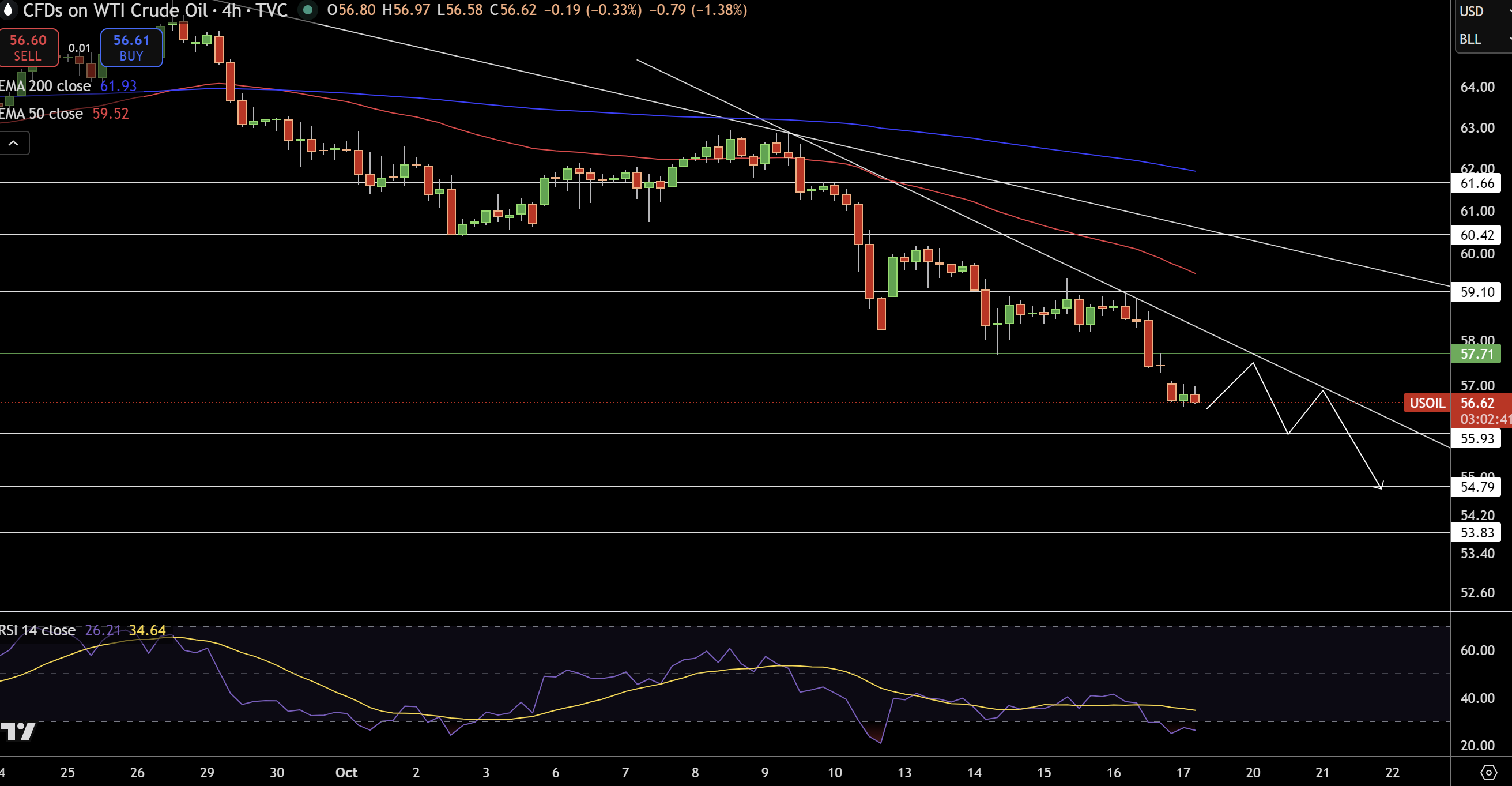Click the 53.83 horizontal line price label
Screen dimensions: 1512x786
(x=1476, y=533)
